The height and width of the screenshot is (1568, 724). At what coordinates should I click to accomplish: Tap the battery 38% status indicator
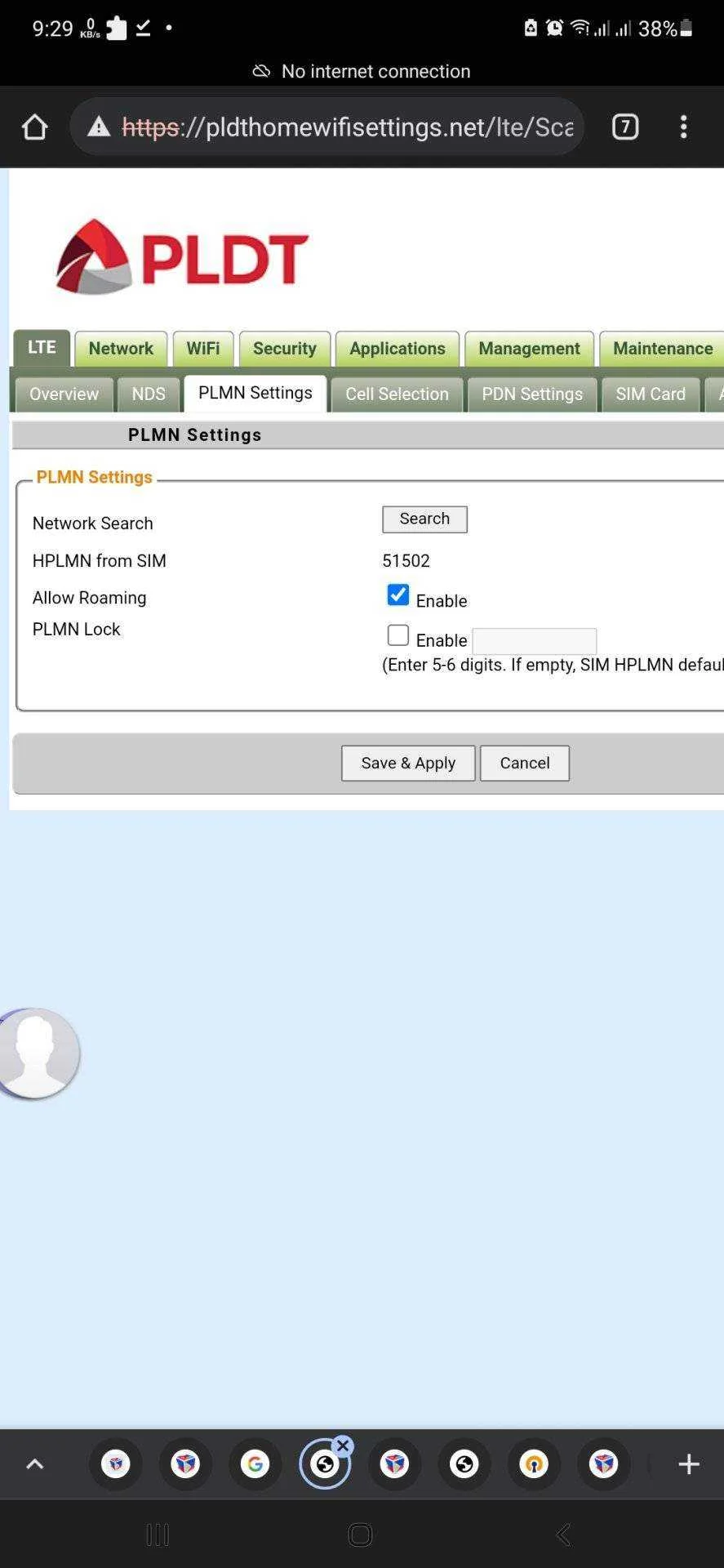tap(665, 29)
